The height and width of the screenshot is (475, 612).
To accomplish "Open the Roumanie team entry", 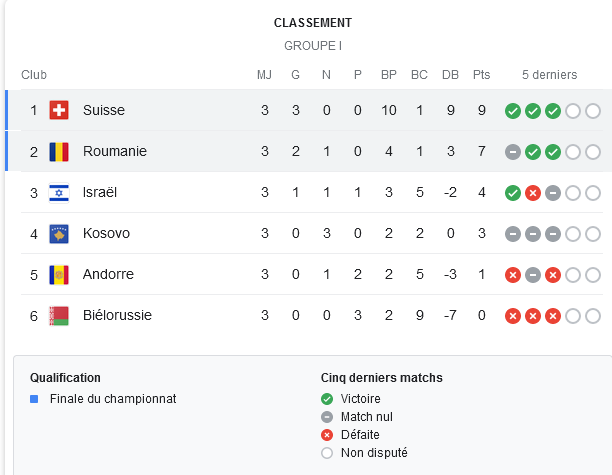I will (115, 151).
